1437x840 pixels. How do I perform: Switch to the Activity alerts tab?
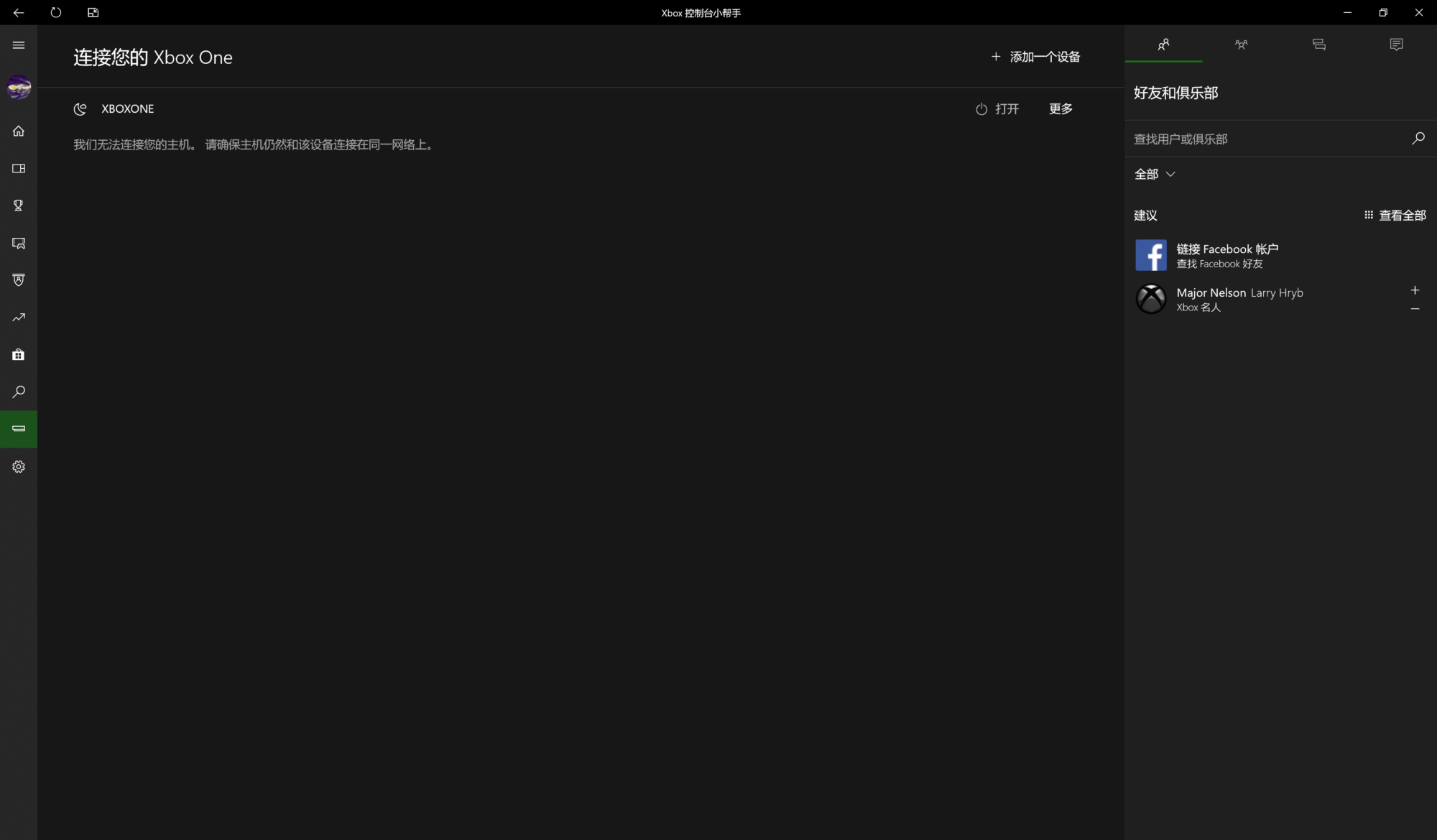(x=1396, y=45)
